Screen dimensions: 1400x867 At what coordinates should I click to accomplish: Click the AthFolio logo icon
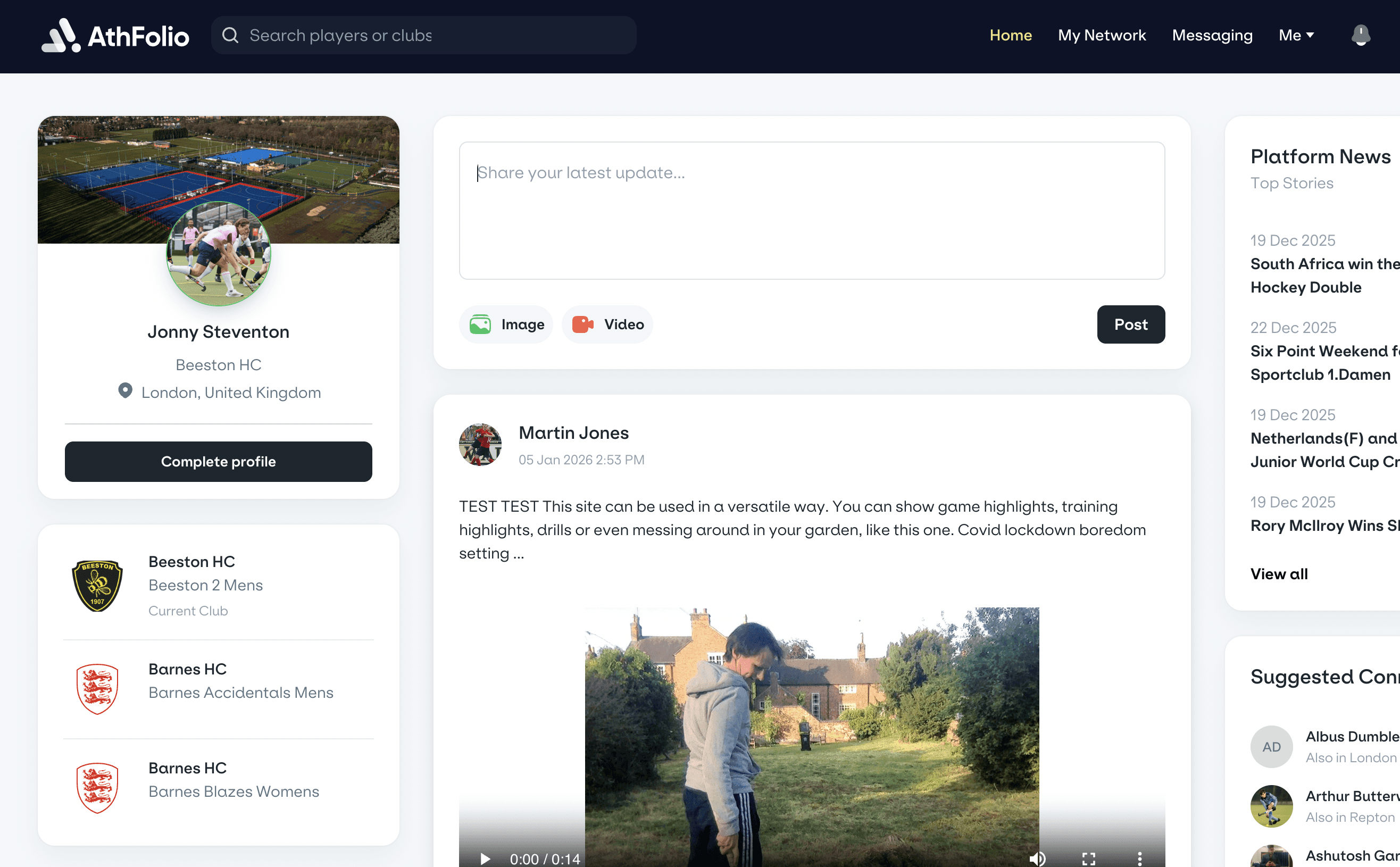(x=61, y=36)
